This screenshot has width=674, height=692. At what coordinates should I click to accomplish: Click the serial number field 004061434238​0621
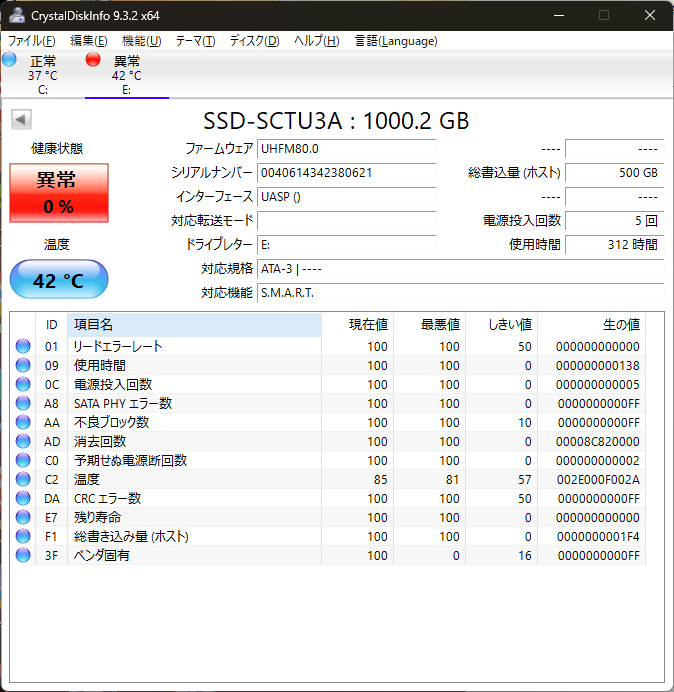[346, 173]
